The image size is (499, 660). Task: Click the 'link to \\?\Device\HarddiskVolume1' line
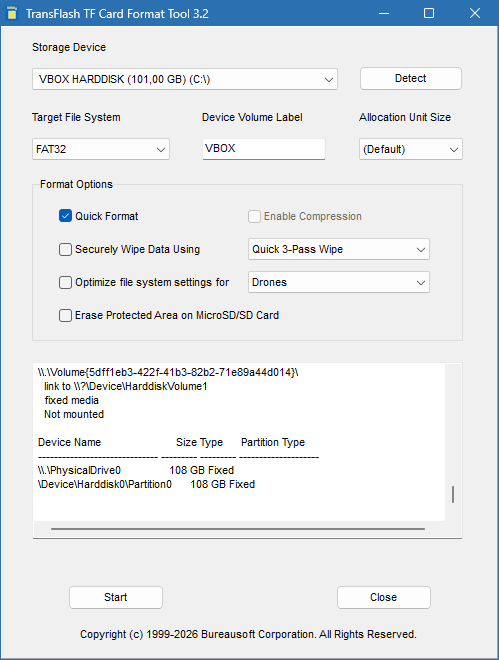click(126, 386)
